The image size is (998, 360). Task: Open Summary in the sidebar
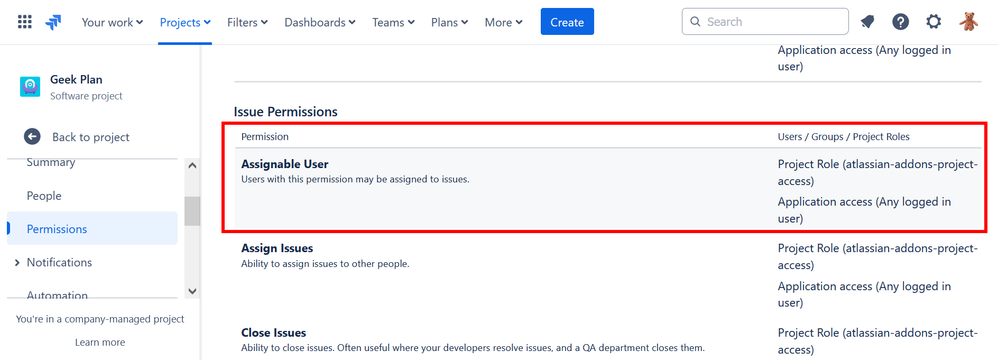tap(51, 162)
